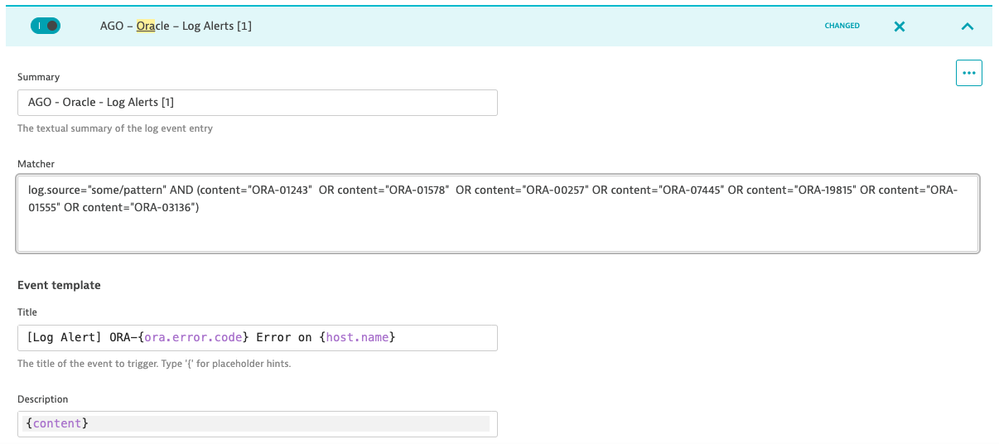Click into the Summary input field
The width and height of the screenshot is (999, 444).
(x=257, y=103)
